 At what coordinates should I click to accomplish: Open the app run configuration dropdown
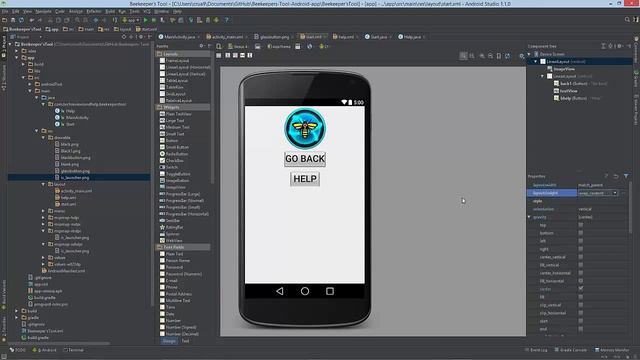pyautogui.click(x=131, y=20)
